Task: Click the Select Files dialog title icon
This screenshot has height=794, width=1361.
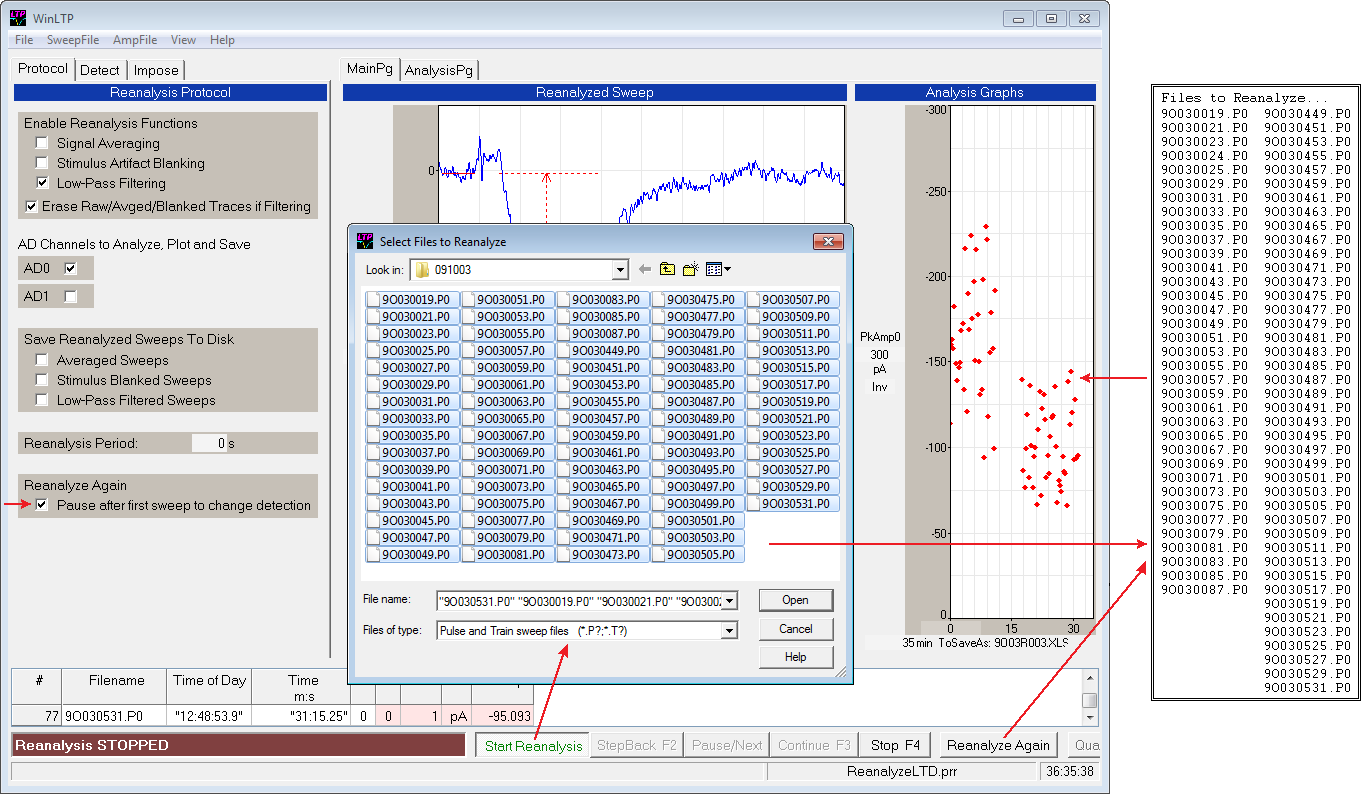Action: [365, 242]
